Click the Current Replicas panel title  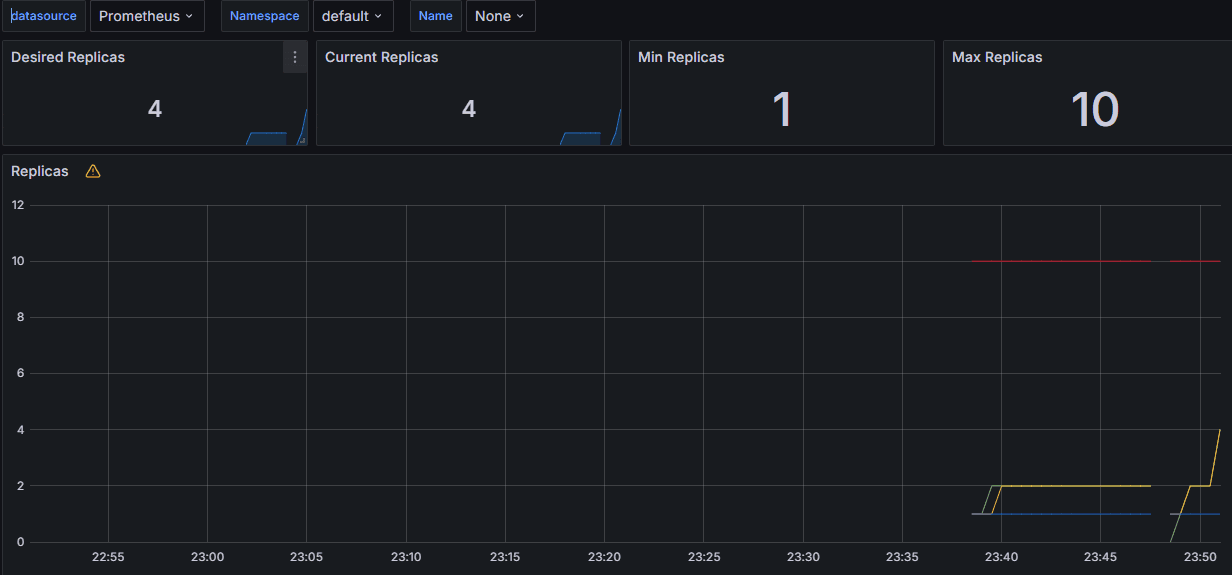tap(381, 57)
